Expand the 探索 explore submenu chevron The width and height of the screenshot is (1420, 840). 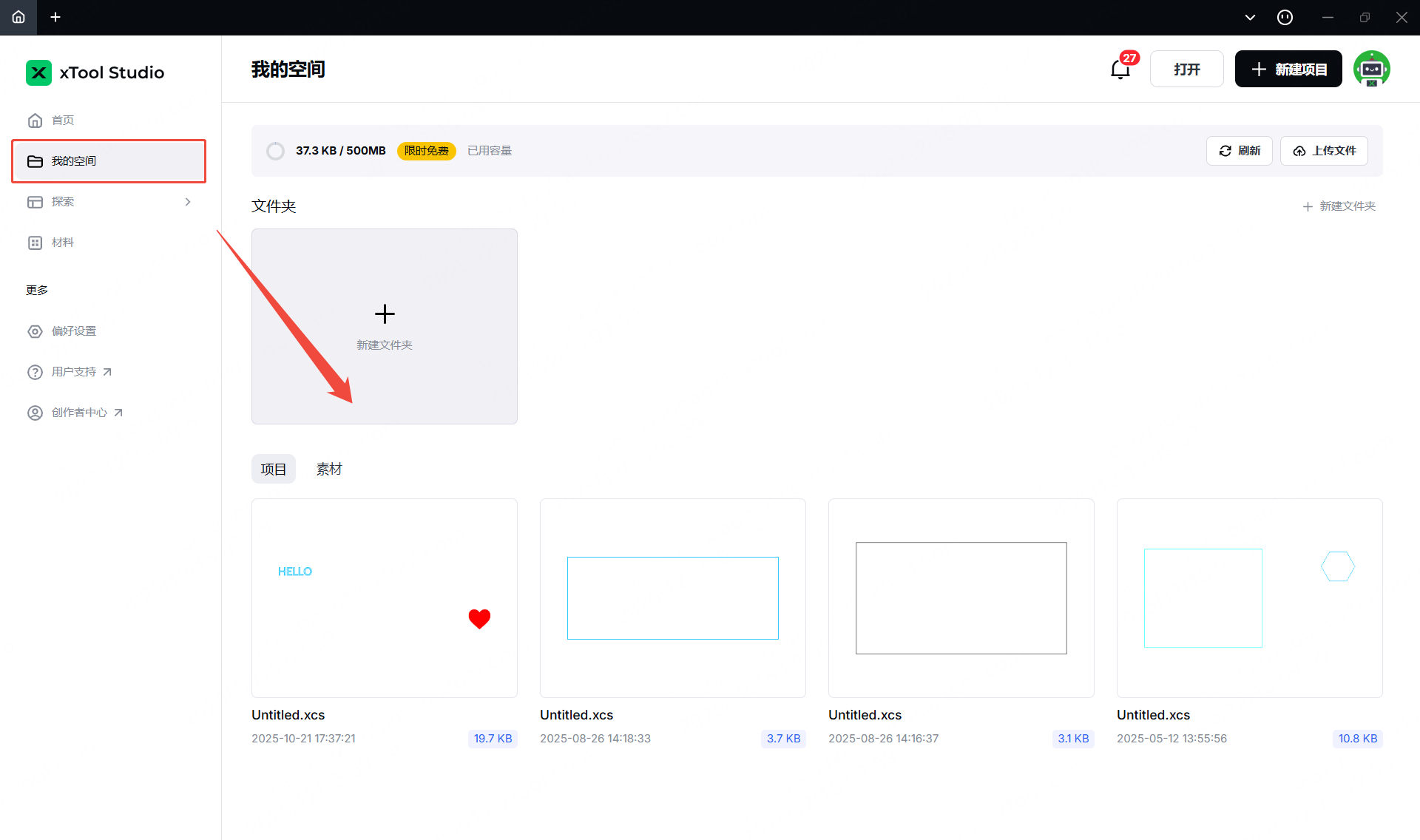coord(188,202)
